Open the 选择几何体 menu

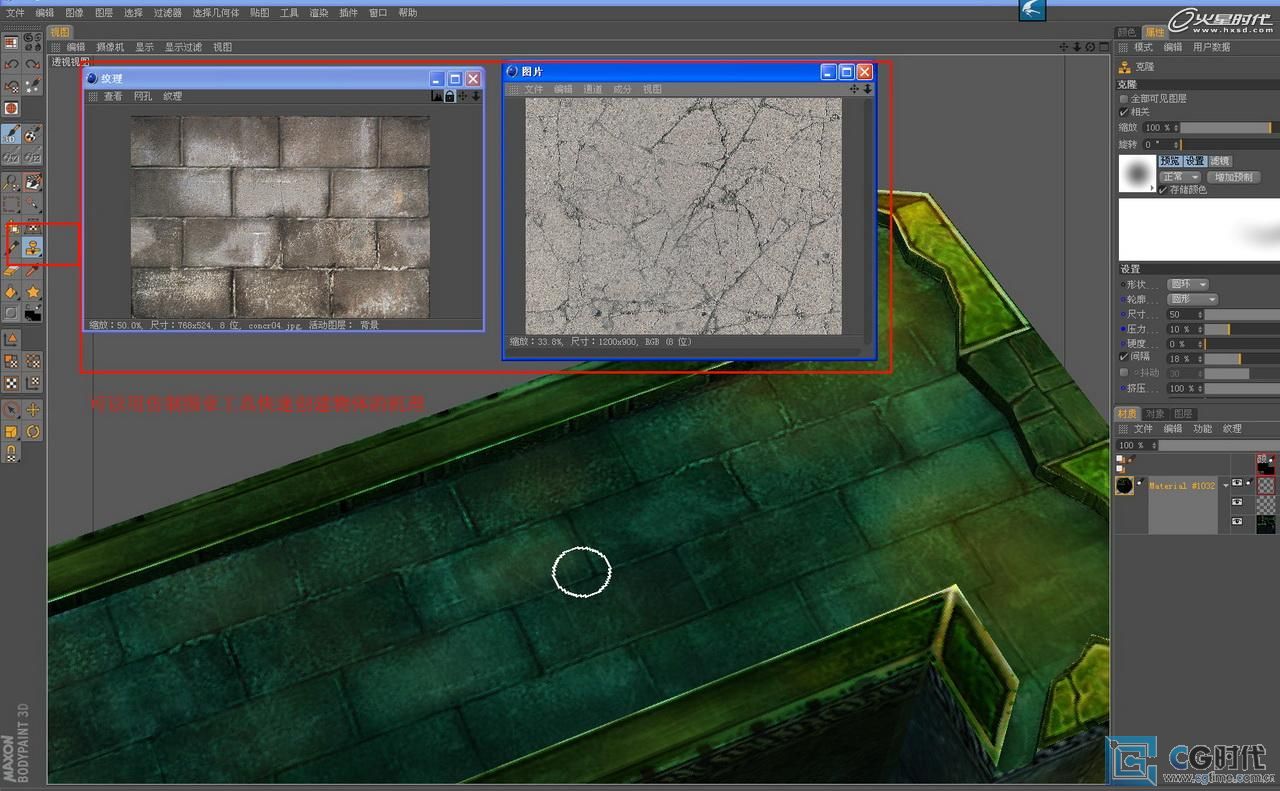pos(216,13)
